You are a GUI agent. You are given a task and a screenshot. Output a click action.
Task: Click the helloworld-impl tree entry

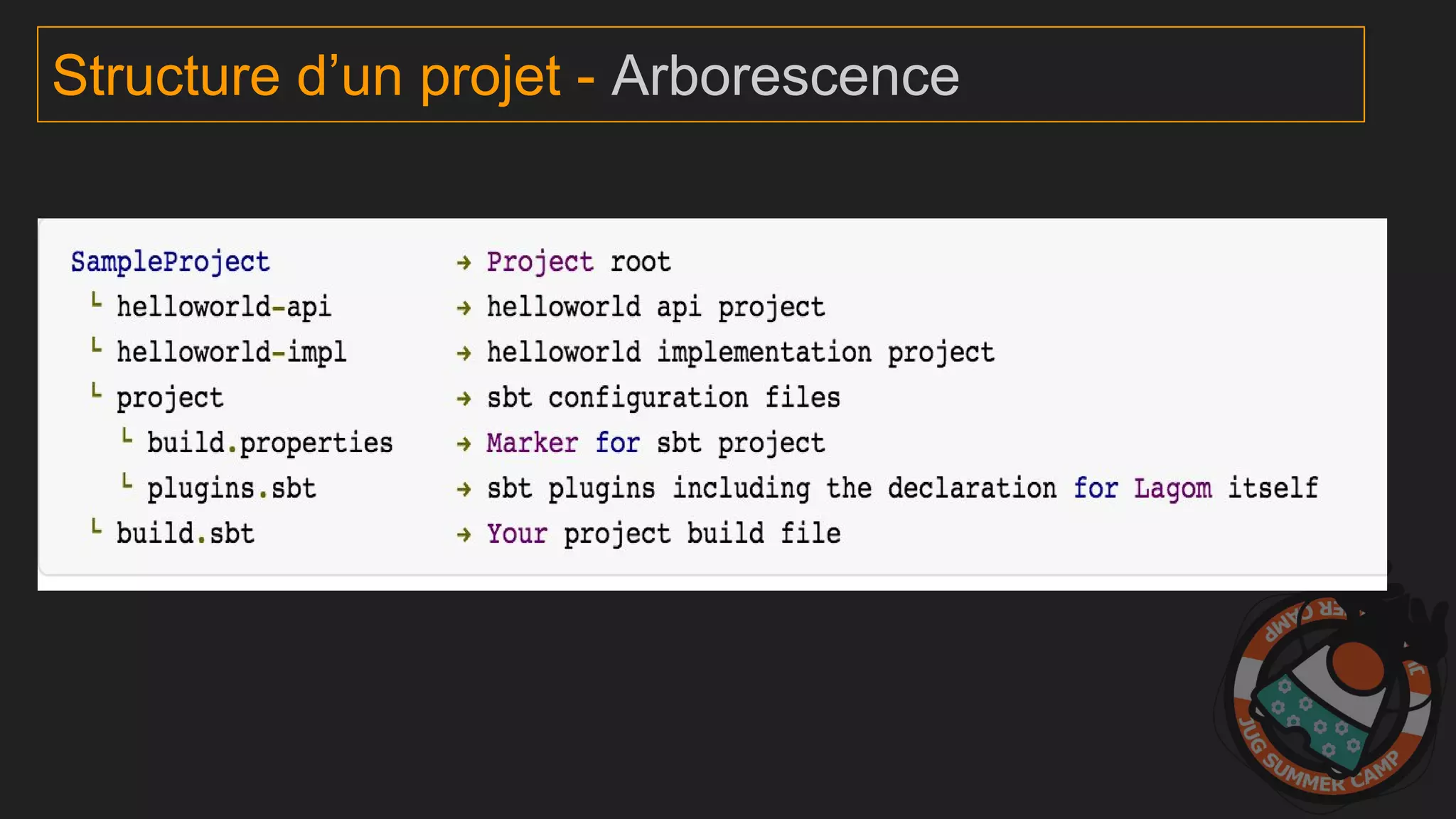pyautogui.click(x=231, y=352)
